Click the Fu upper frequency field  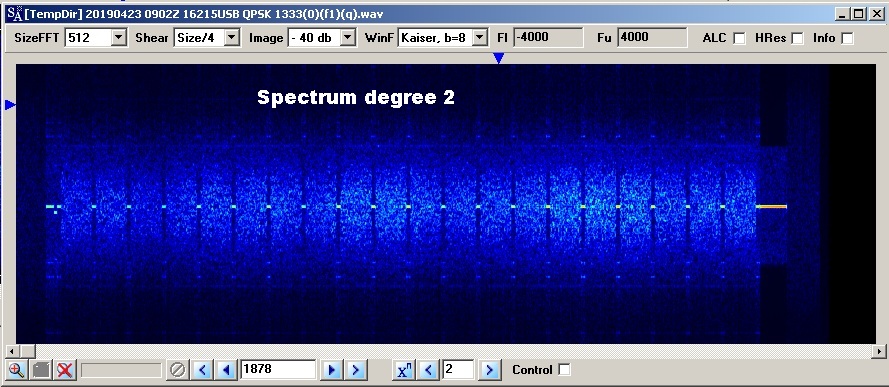(652, 37)
